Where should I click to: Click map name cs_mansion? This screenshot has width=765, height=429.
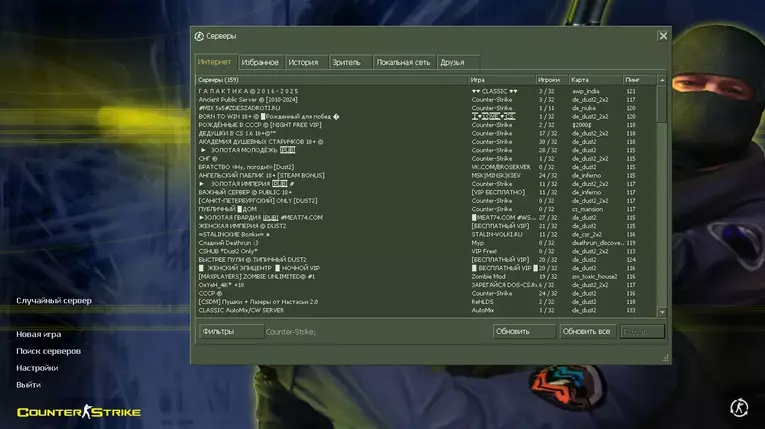(587, 209)
